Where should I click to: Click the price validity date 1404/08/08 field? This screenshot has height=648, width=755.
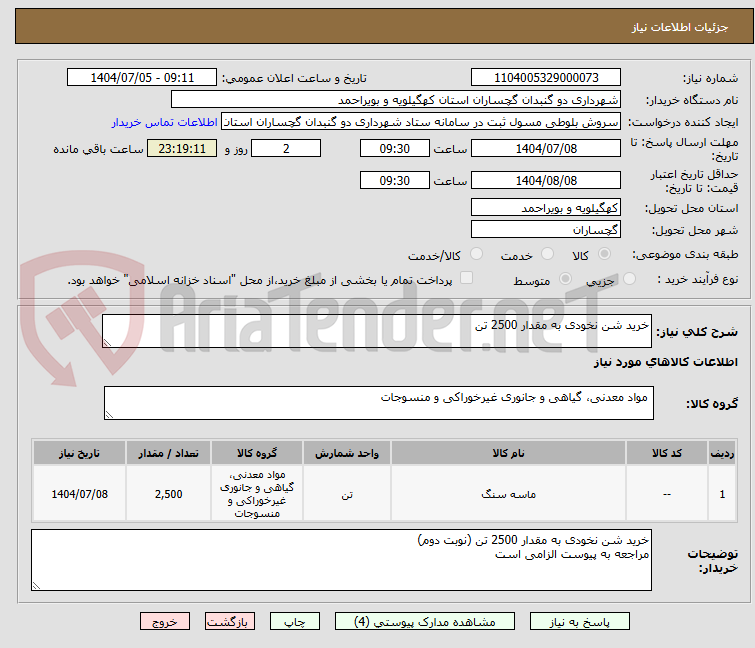pos(546,180)
